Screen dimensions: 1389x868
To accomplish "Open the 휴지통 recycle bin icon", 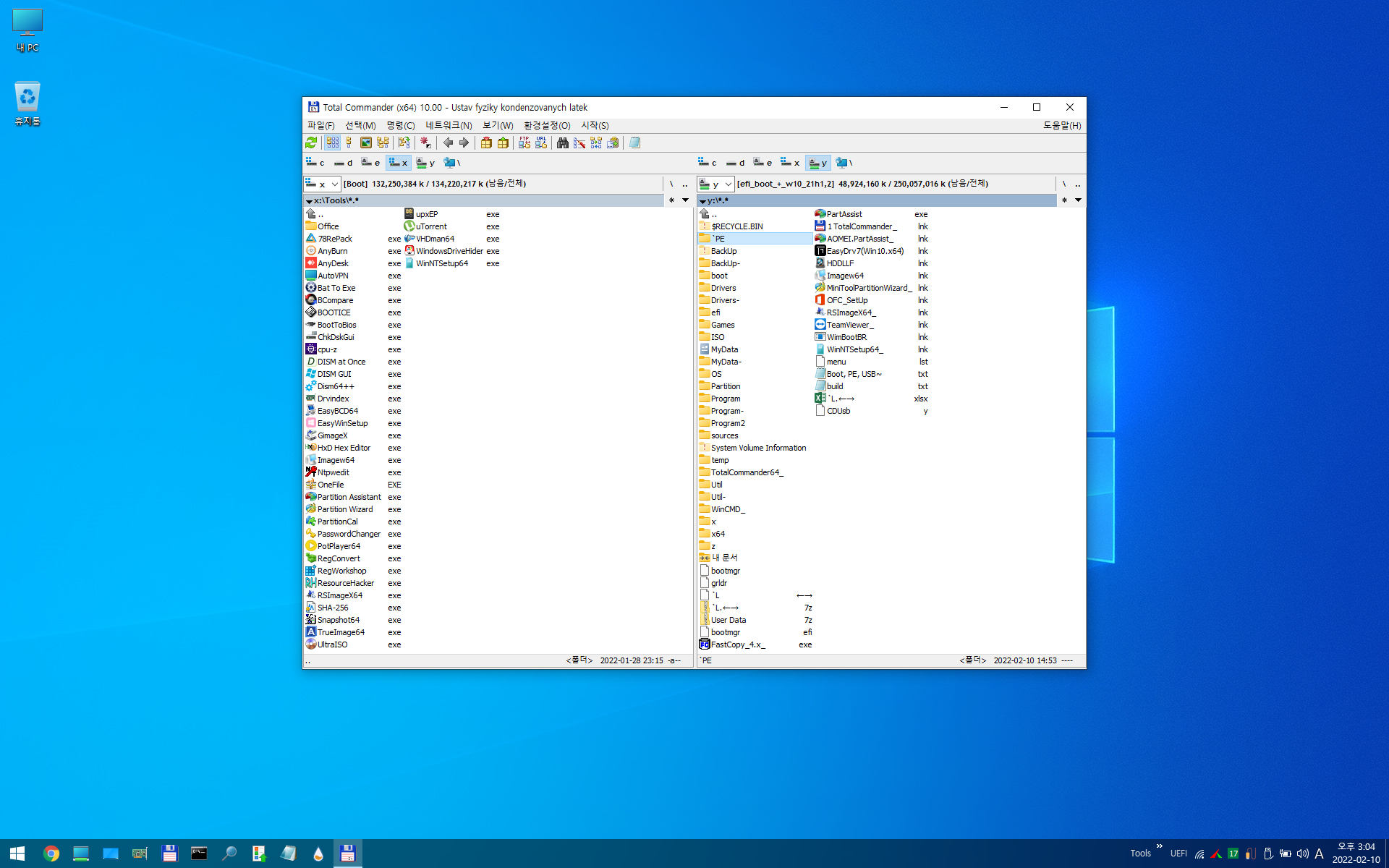I will click(x=27, y=103).
